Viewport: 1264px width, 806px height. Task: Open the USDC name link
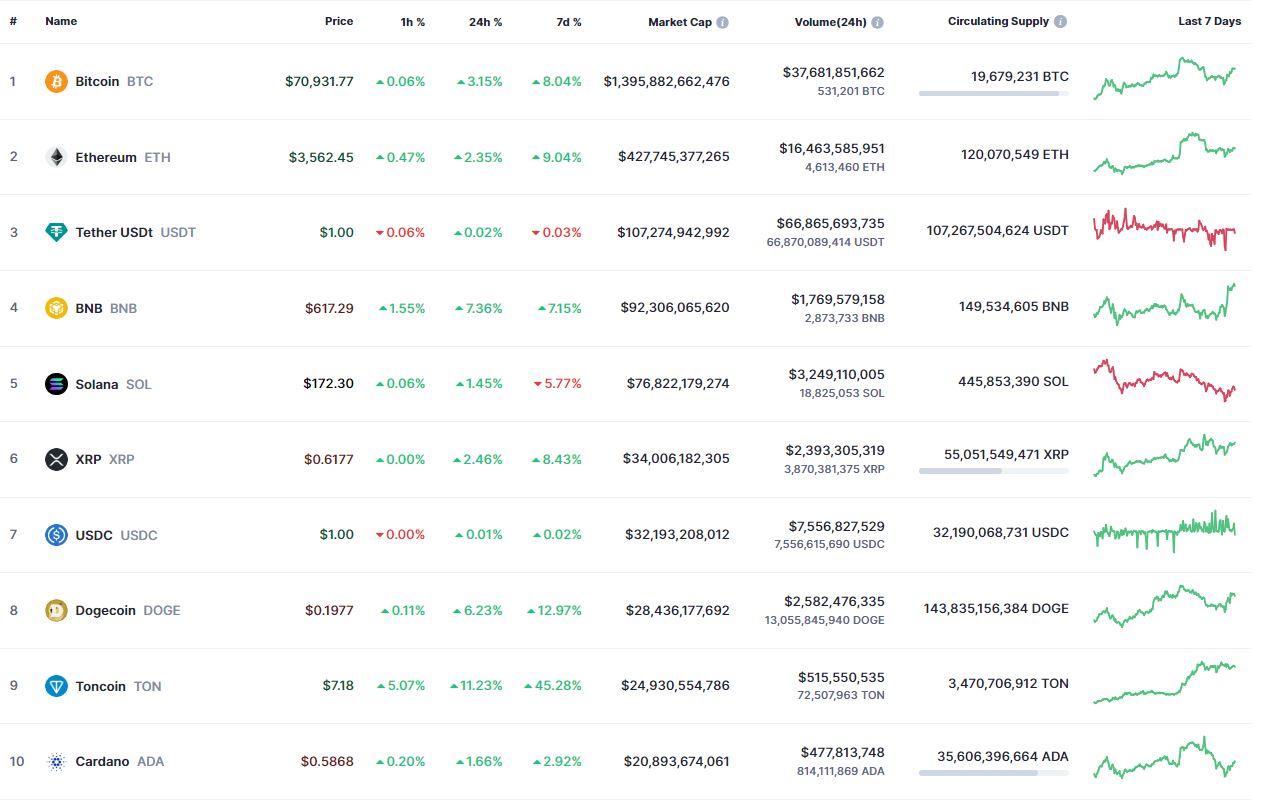click(x=116, y=535)
